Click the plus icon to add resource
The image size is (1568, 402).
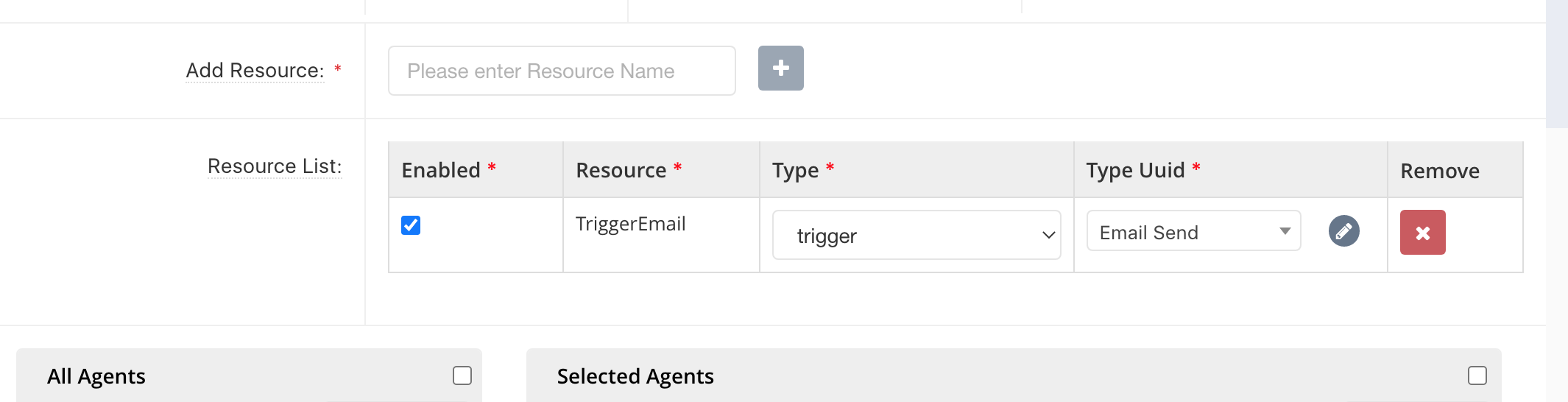click(780, 68)
